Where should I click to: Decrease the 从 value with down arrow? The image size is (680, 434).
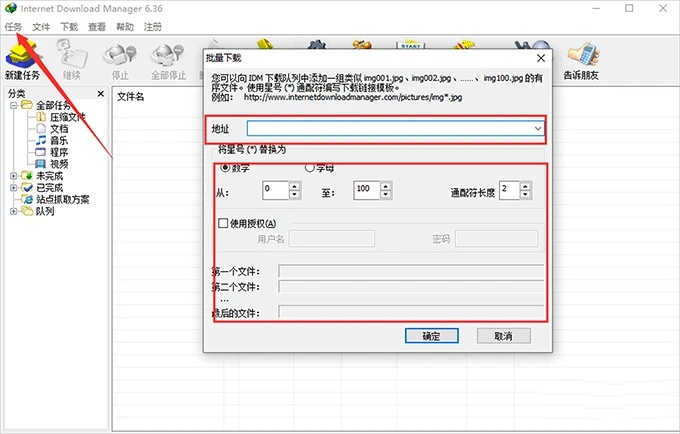click(x=294, y=195)
